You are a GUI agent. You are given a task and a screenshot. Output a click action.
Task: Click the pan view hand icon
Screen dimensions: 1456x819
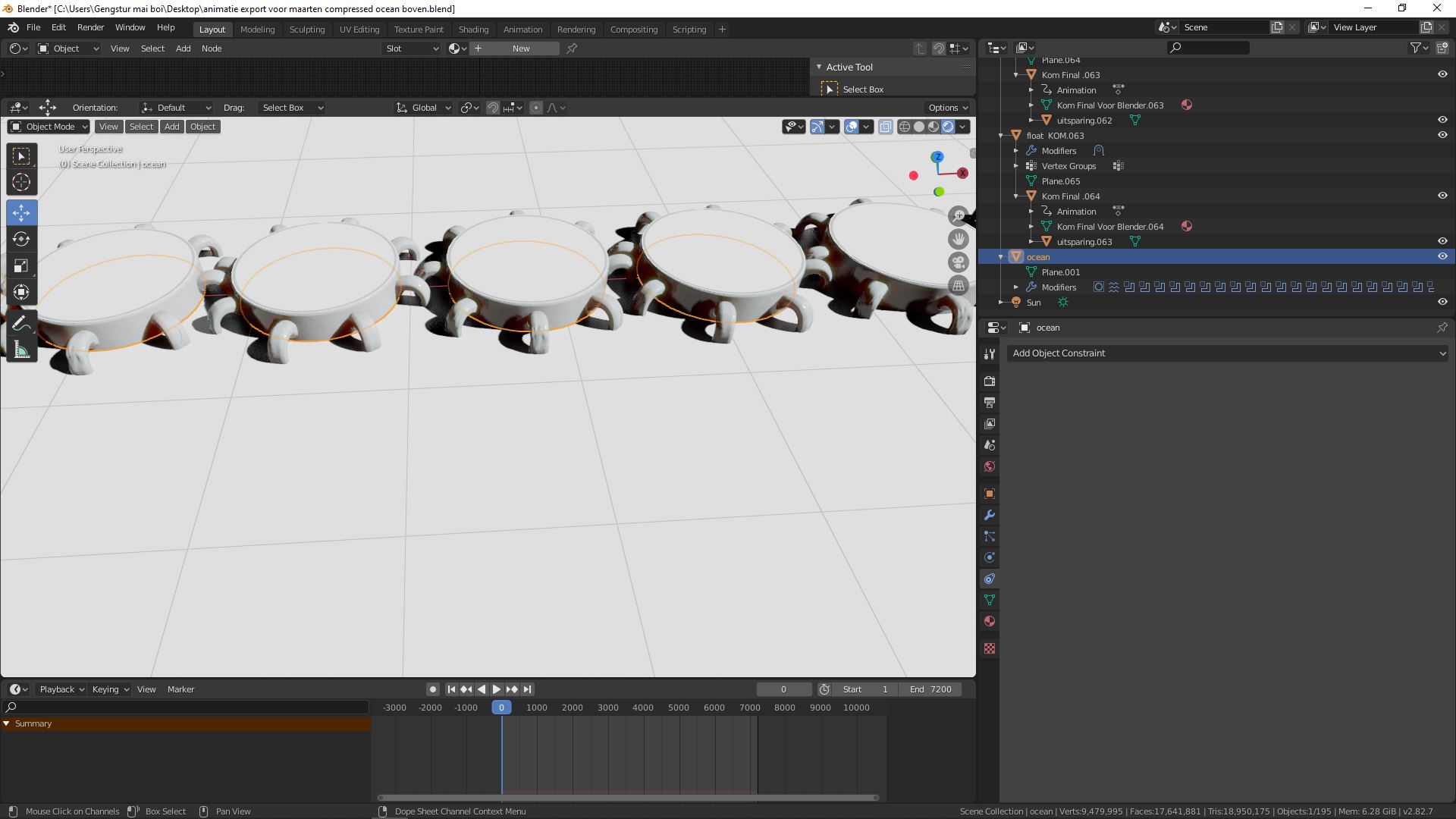pyautogui.click(x=959, y=239)
